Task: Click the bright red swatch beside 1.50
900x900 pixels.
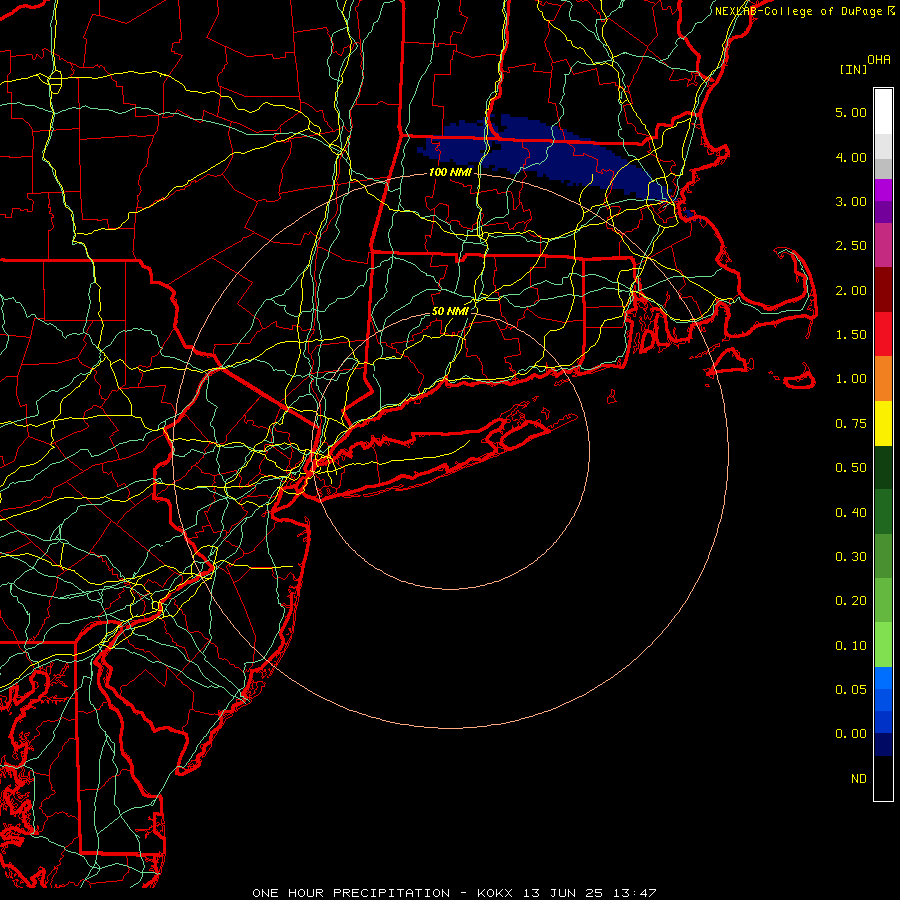Action: pos(883,334)
